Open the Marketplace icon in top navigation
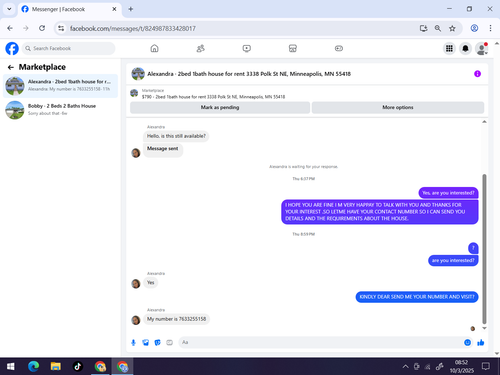 [293, 49]
